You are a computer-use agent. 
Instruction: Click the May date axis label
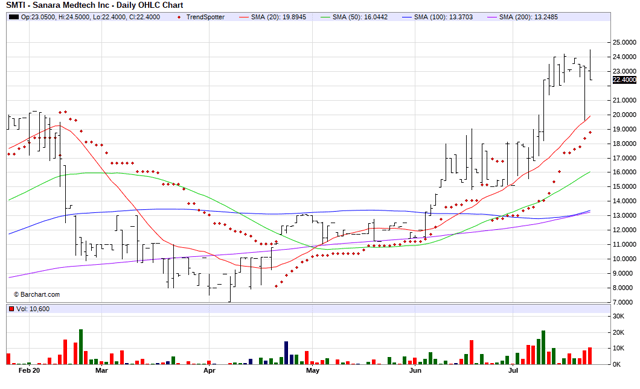click(313, 371)
